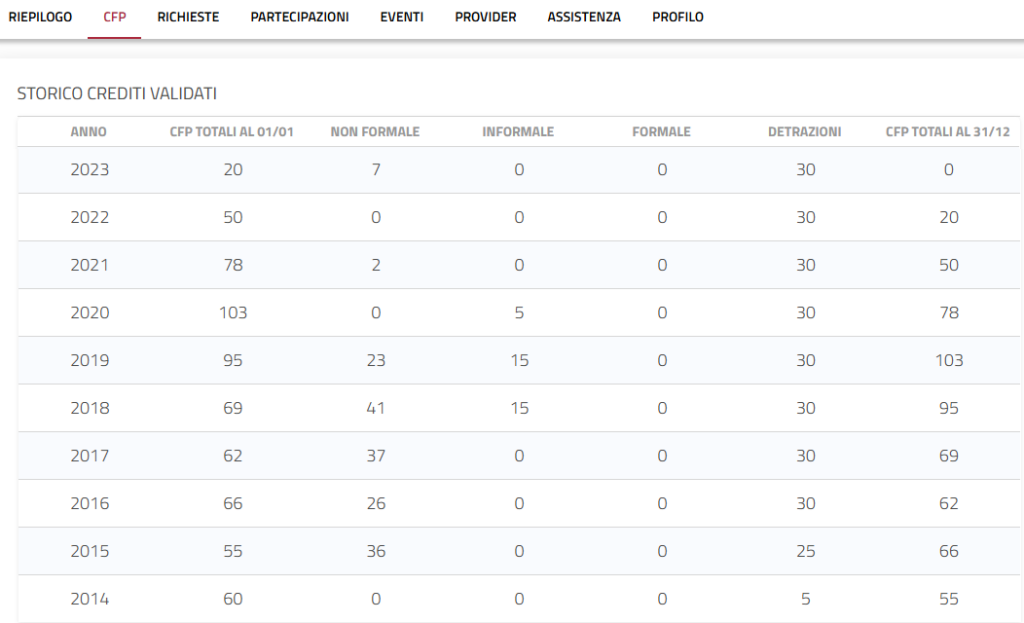The image size is (1024, 623).
Task: Click the NON FORMALE column header
Action: 376,132
